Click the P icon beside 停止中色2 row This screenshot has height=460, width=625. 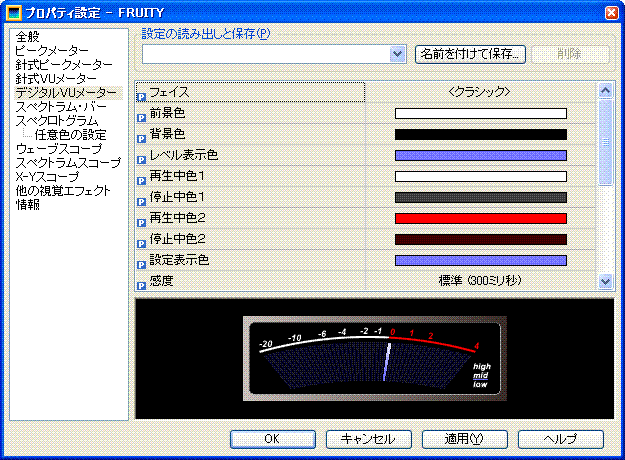(x=141, y=240)
